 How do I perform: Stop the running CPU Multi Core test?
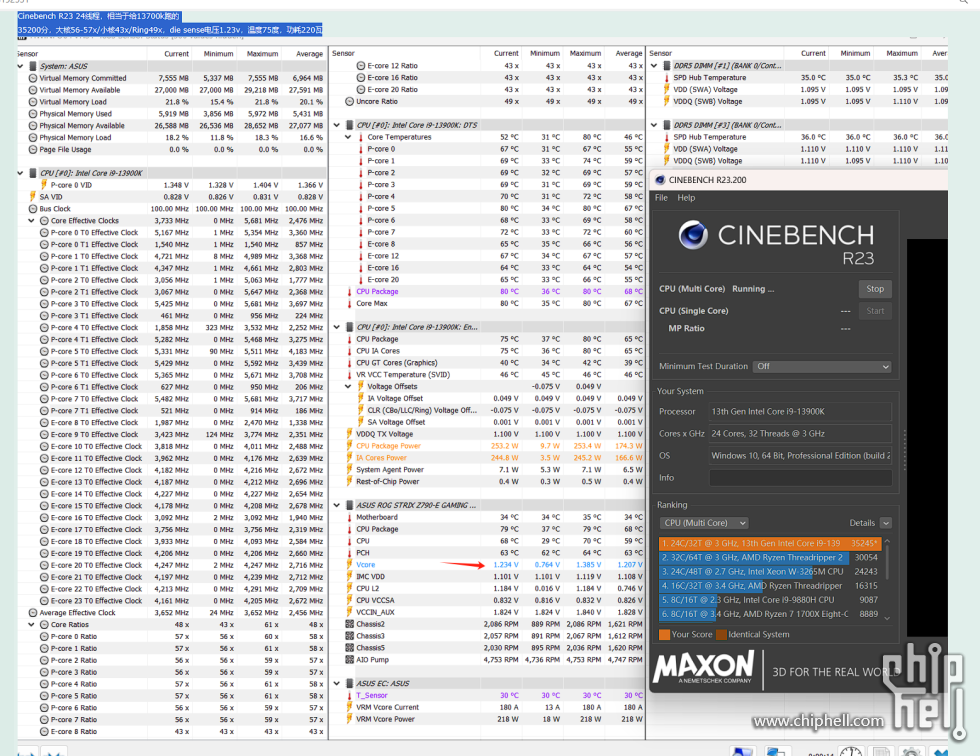pos(875,289)
